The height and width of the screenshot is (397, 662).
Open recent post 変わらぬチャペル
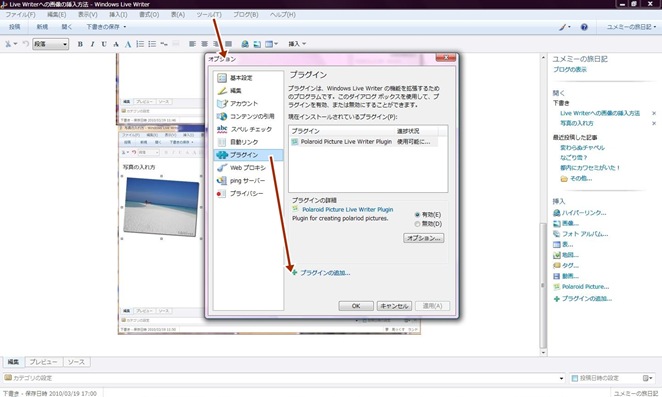[582, 147]
